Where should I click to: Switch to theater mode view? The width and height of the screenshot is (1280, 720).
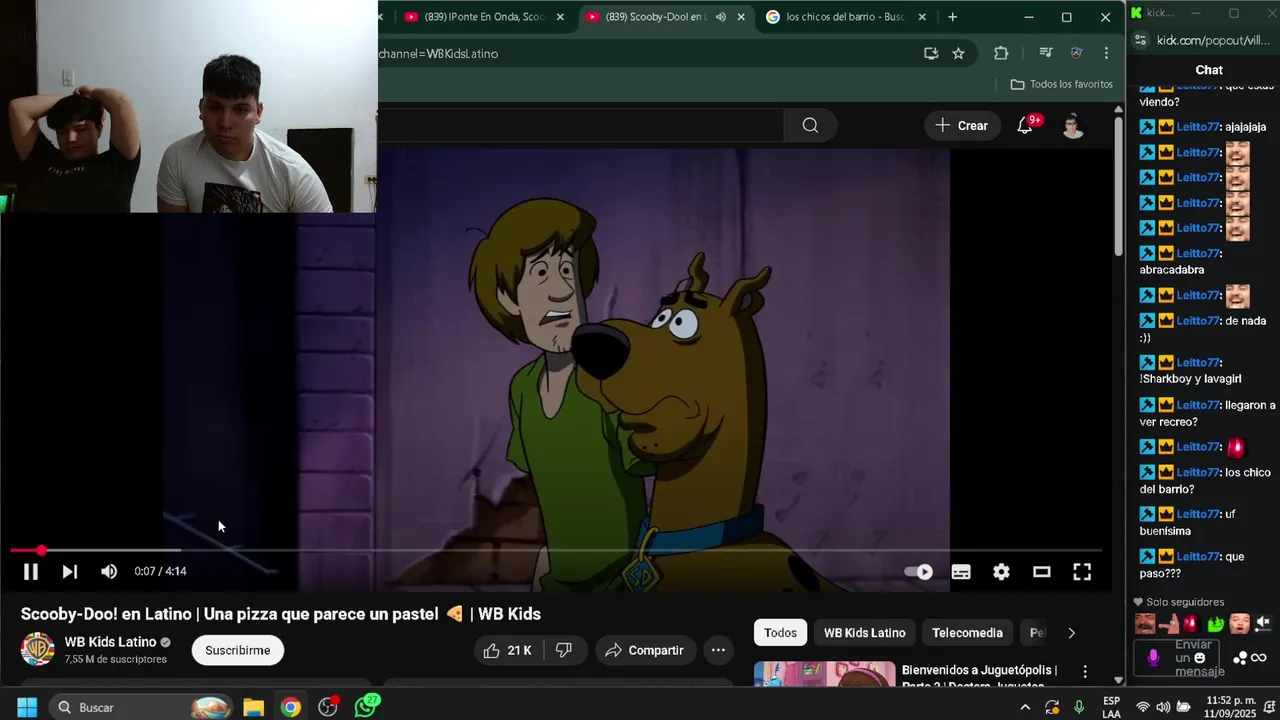[x=1041, y=572]
